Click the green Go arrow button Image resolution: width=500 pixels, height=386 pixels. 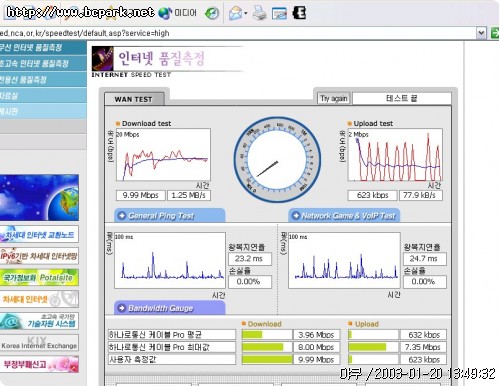[495, 33]
